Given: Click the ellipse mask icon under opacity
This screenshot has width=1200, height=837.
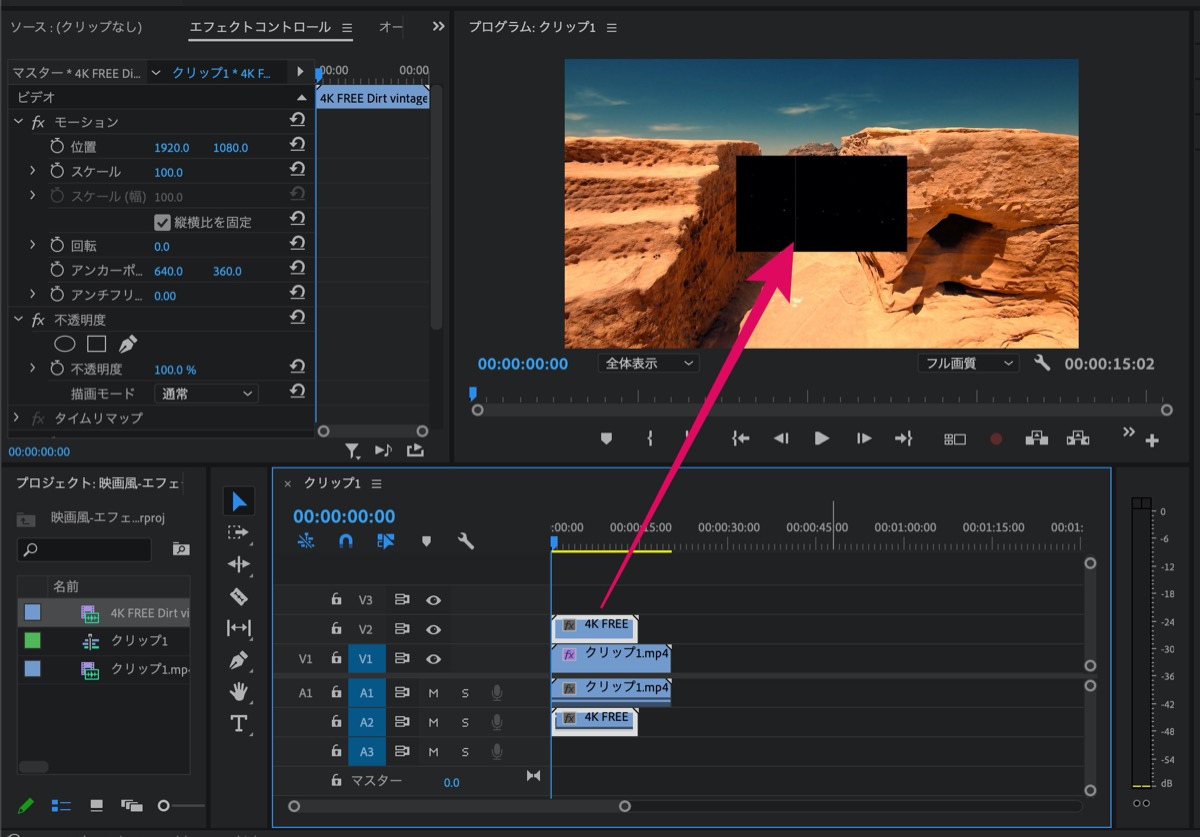Looking at the screenshot, I should click(x=64, y=344).
